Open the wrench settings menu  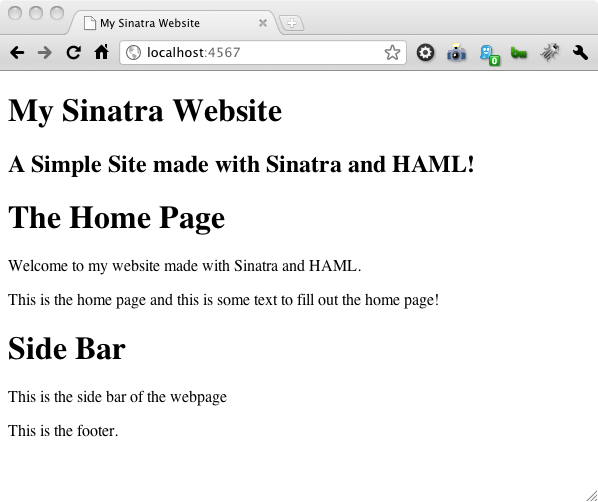pyautogui.click(x=580, y=52)
